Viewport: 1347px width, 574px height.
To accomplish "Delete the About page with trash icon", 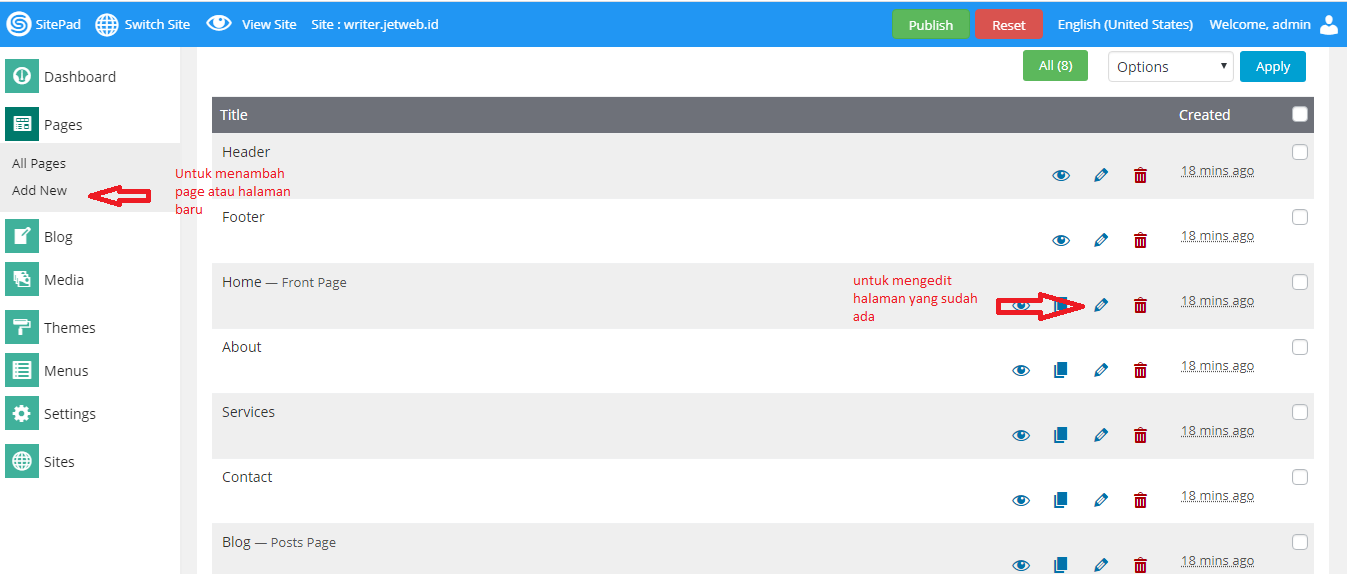I will (x=1140, y=370).
